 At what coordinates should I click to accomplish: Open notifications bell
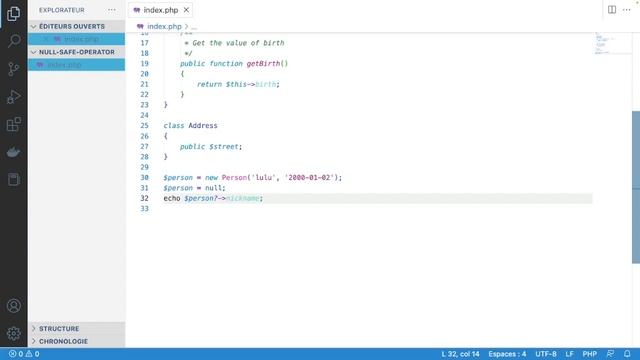pos(627,354)
